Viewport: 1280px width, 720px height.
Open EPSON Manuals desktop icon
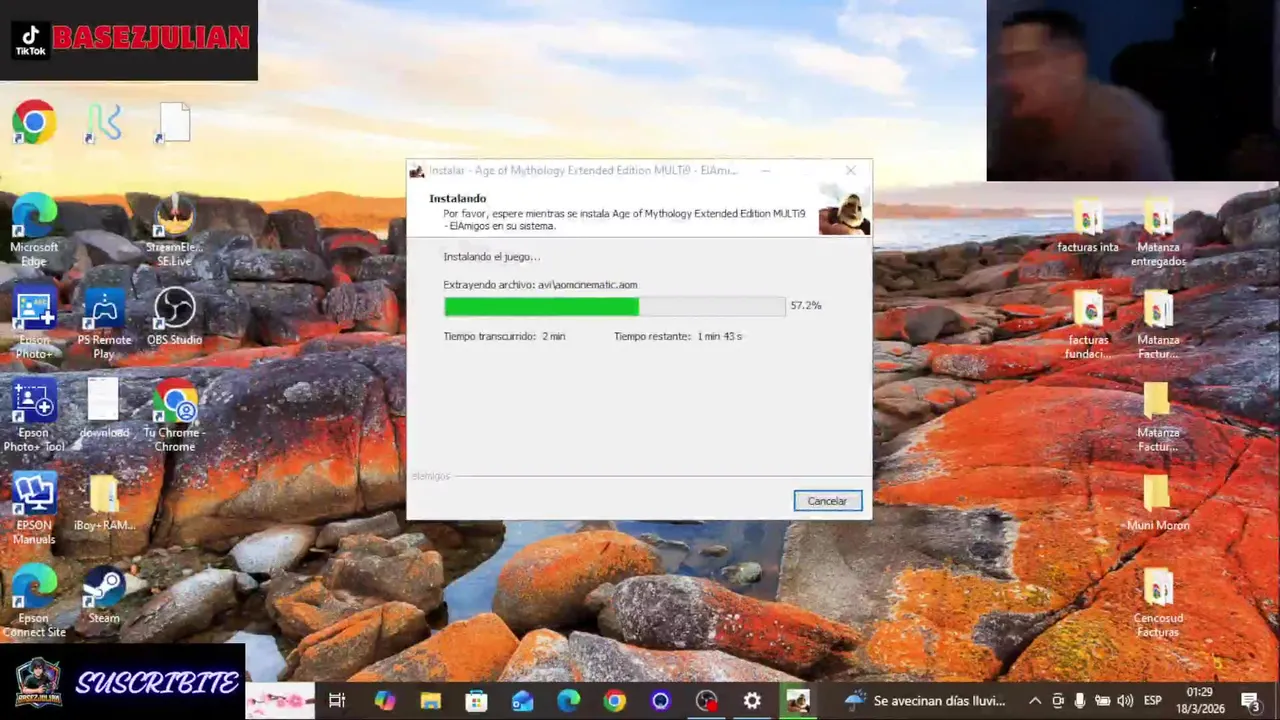click(x=34, y=509)
